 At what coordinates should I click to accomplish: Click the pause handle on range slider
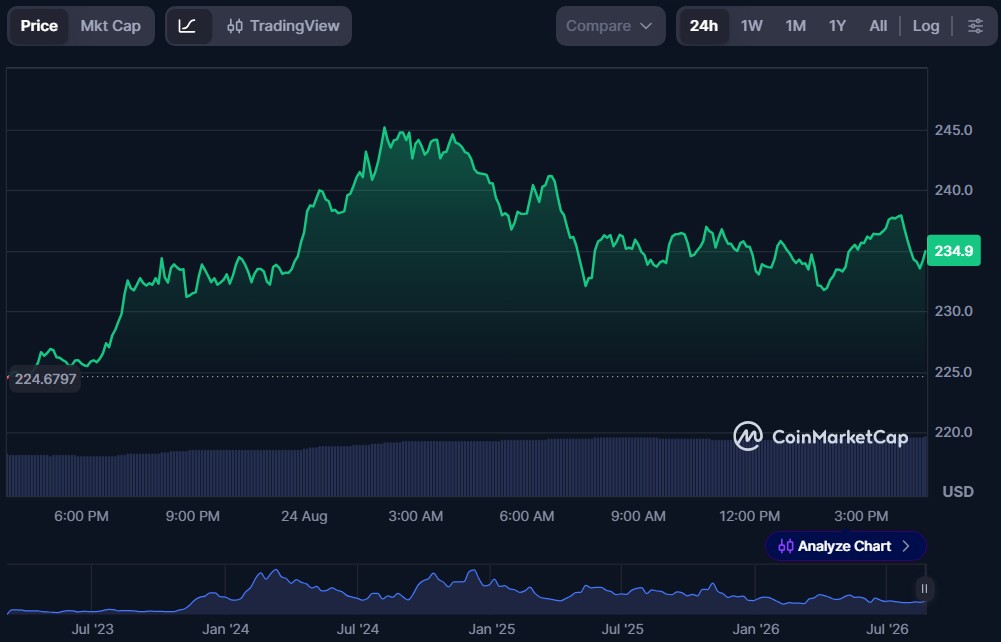pyautogui.click(x=924, y=588)
